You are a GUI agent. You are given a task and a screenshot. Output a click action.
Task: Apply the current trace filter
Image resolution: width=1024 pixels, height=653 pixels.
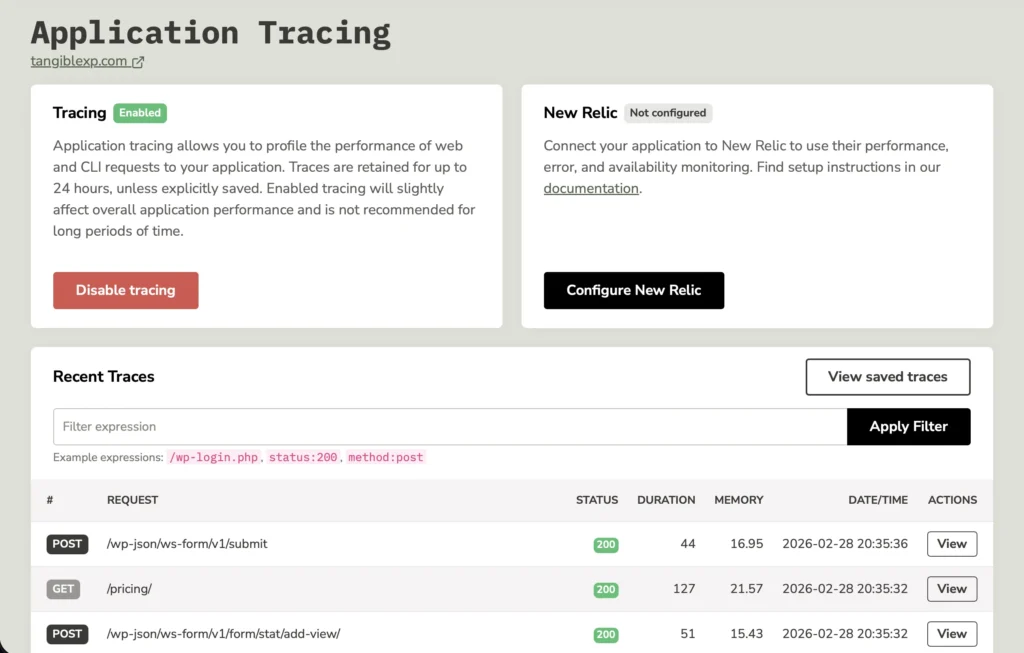coord(908,426)
